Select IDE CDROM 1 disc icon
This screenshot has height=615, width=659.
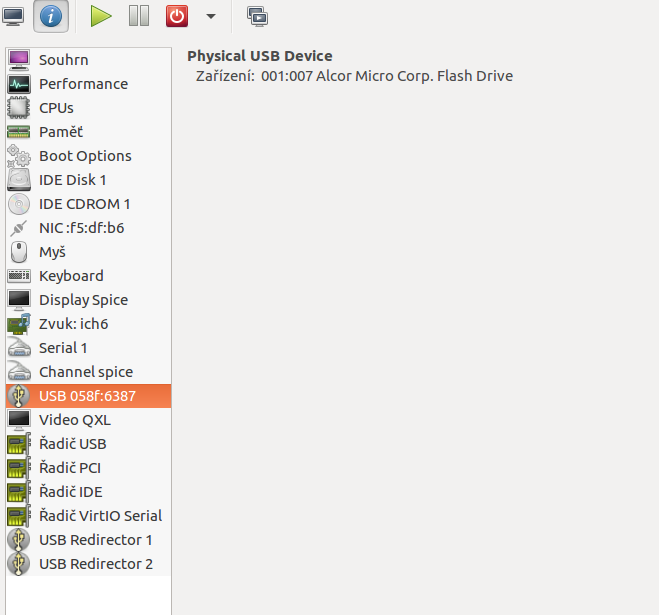18,204
